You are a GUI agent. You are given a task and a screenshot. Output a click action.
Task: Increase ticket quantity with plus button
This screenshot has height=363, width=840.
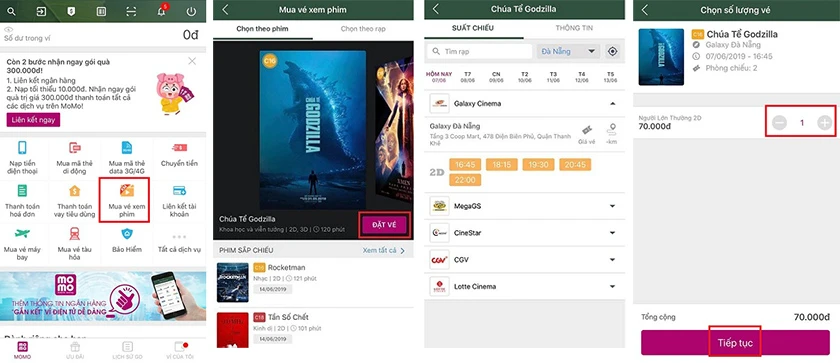click(824, 123)
